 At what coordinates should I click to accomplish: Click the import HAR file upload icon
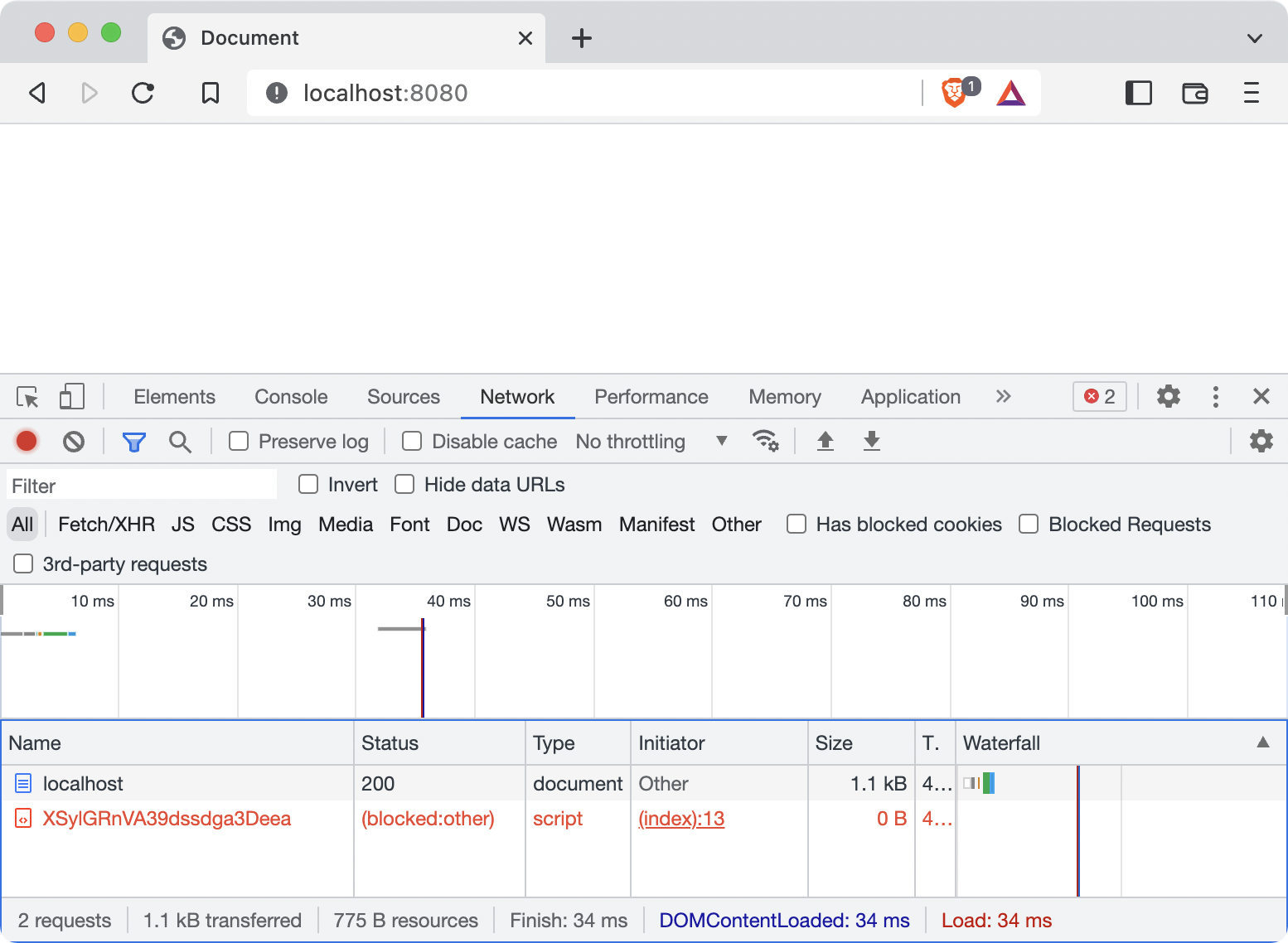click(825, 441)
